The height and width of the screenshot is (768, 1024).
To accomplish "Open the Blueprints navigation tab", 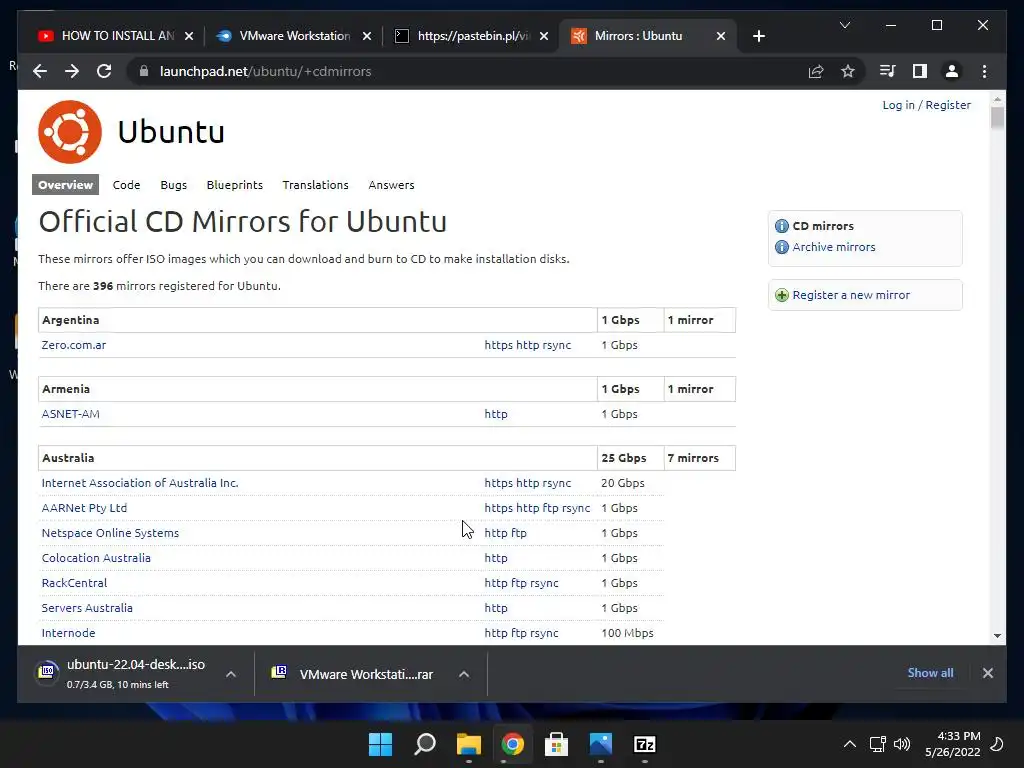I will pos(234,185).
